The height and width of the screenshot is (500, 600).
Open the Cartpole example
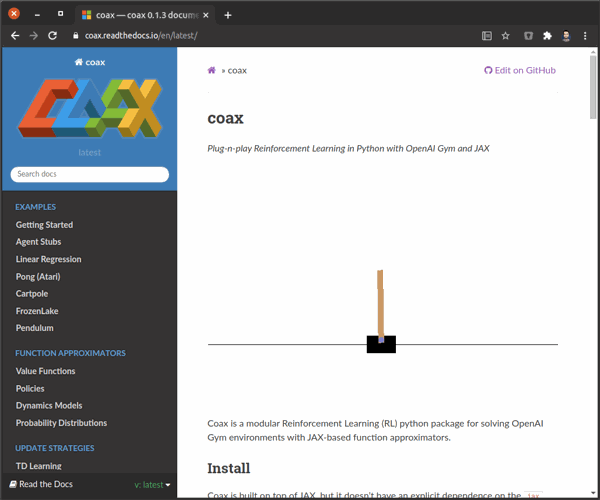click(32, 294)
